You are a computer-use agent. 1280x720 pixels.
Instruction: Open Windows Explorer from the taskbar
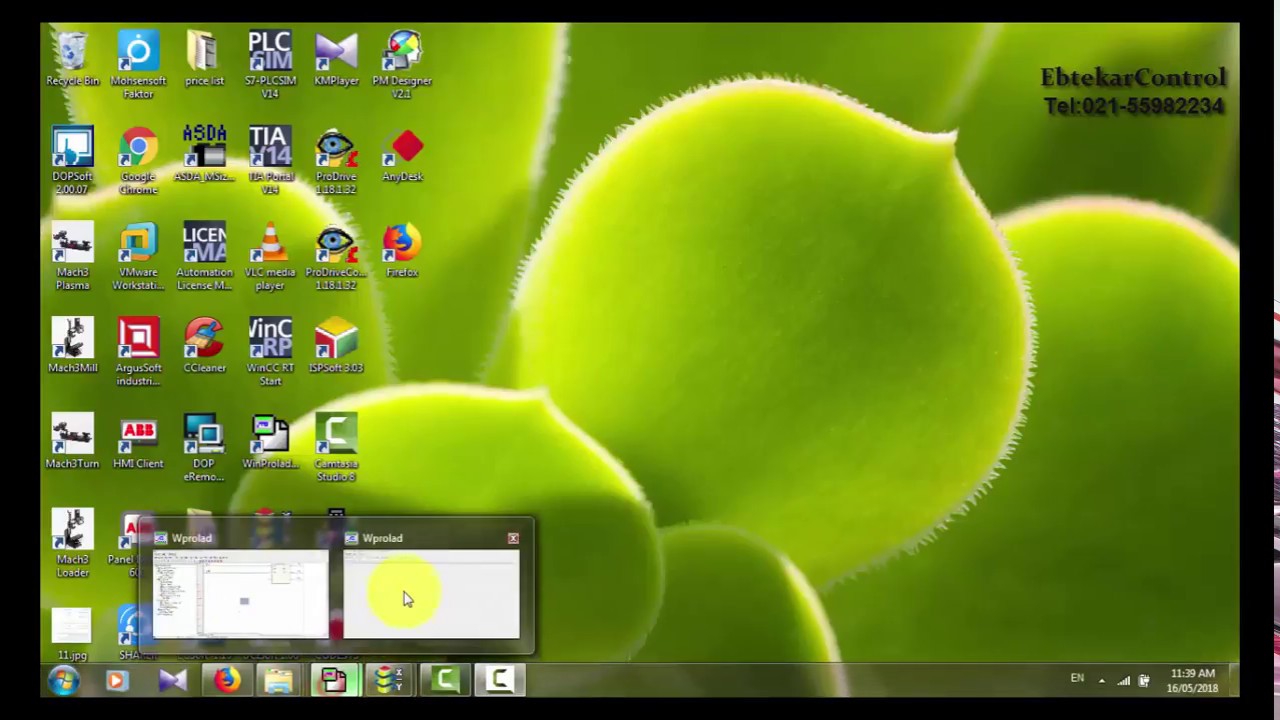coord(280,681)
